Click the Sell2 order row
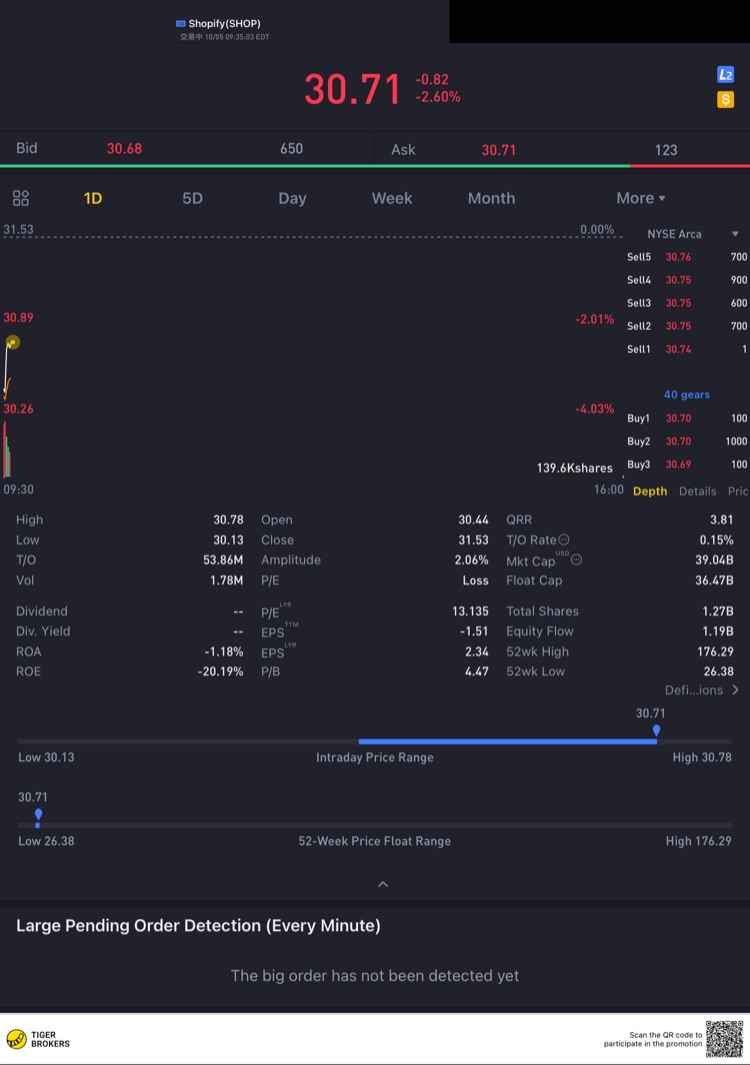The width and height of the screenshot is (750, 1065). 687,326
